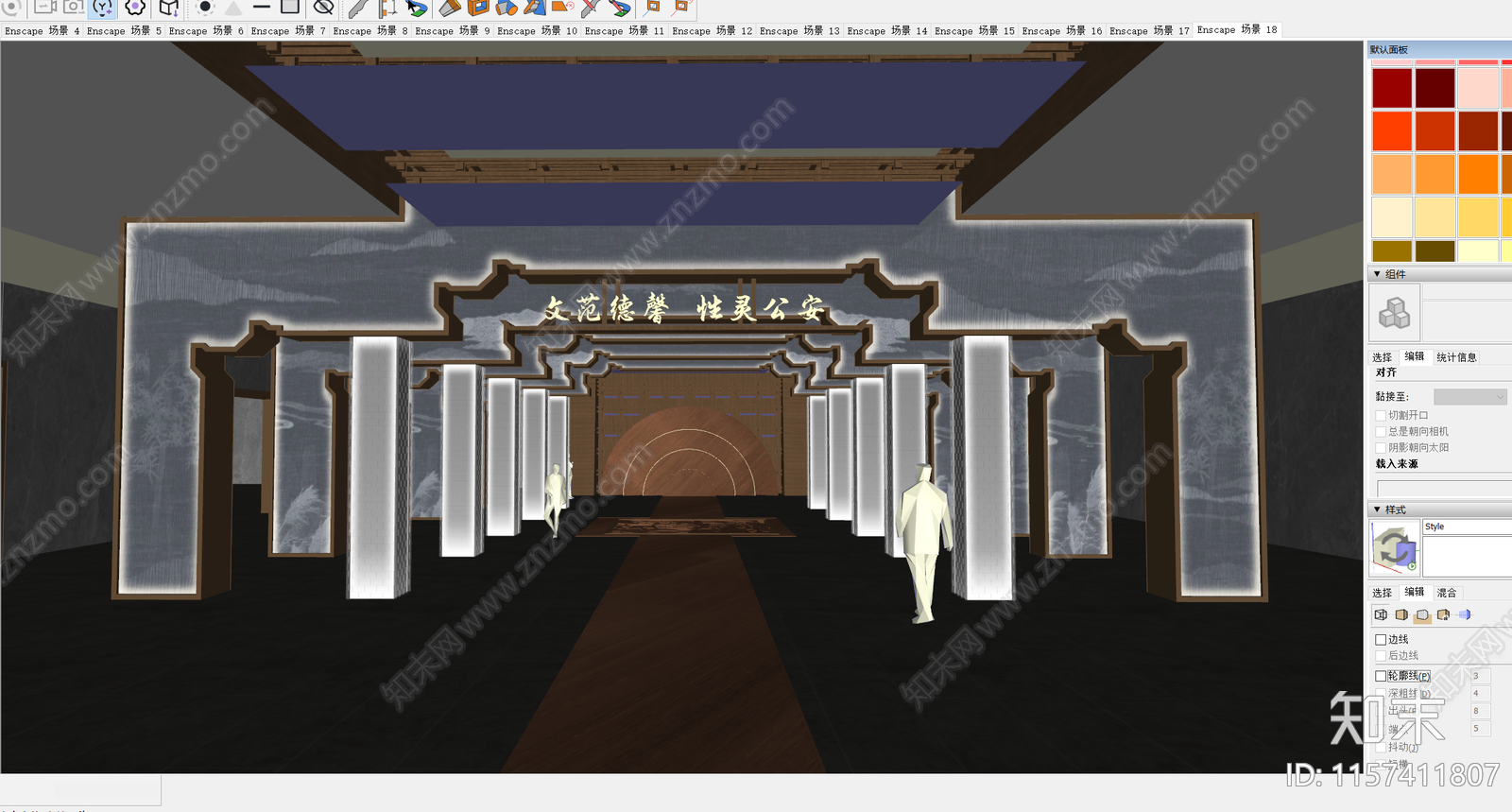Click the red scissors trim tool icon
The height and width of the screenshot is (812, 1512).
click(x=591, y=9)
